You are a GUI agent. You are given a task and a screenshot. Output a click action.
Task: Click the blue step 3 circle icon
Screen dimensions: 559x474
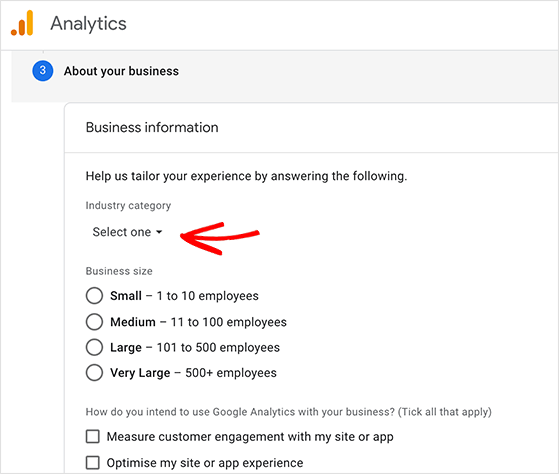coord(43,71)
